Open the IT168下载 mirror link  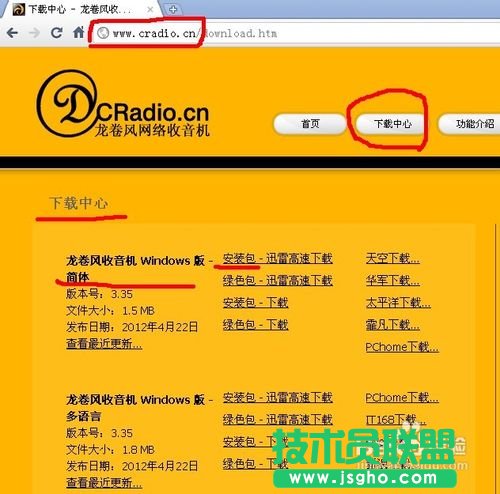coord(395,420)
